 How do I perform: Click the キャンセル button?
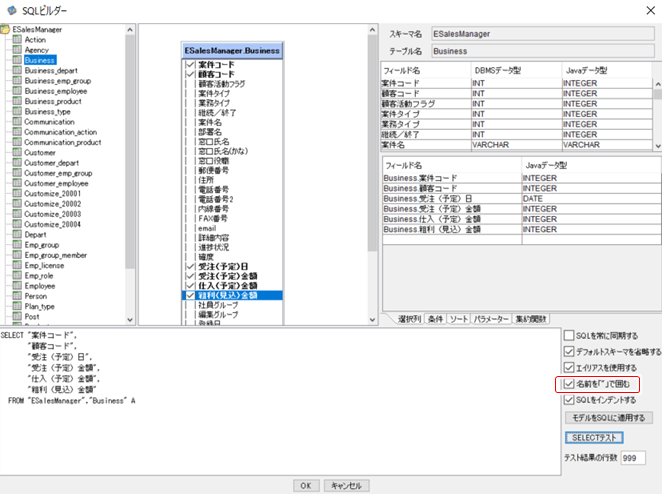point(346,486)
